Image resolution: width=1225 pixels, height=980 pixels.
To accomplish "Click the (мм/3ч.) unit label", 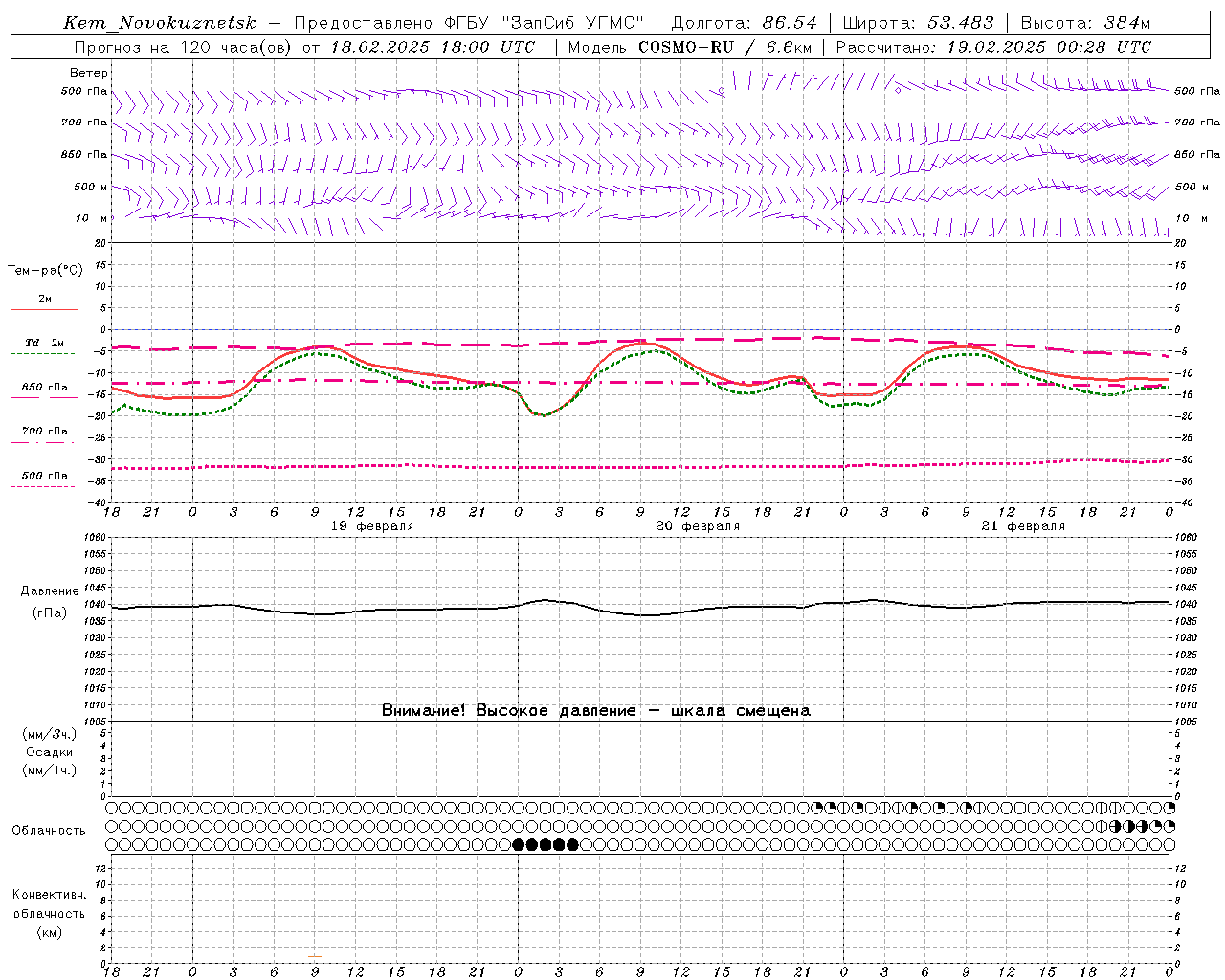I will [50, 735].
